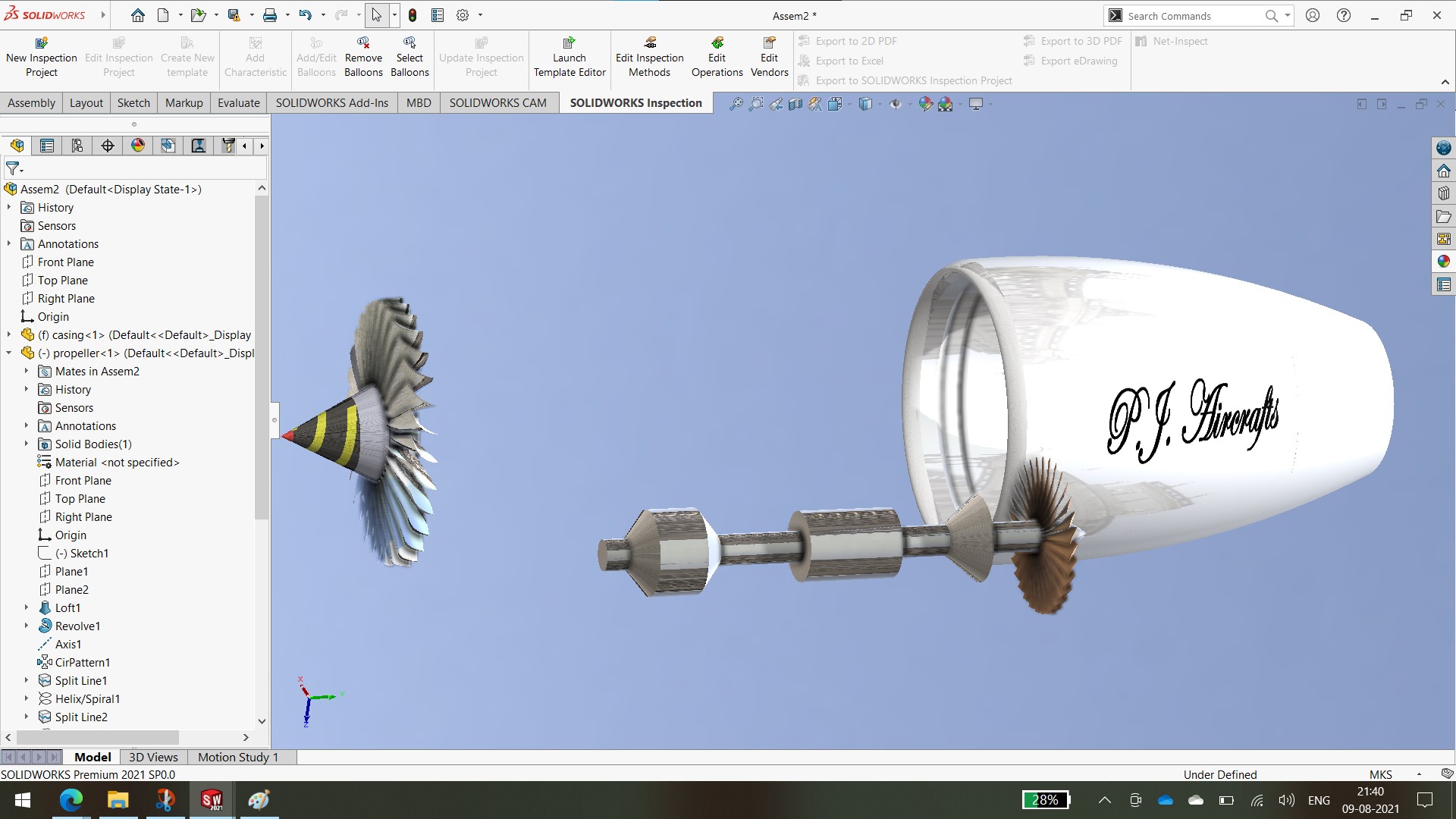The image size is (1456, 819).
Task: Open SOLIDWORKS Resources home task pane icon
Action: pyautogui.click(x=1444, y=171)
